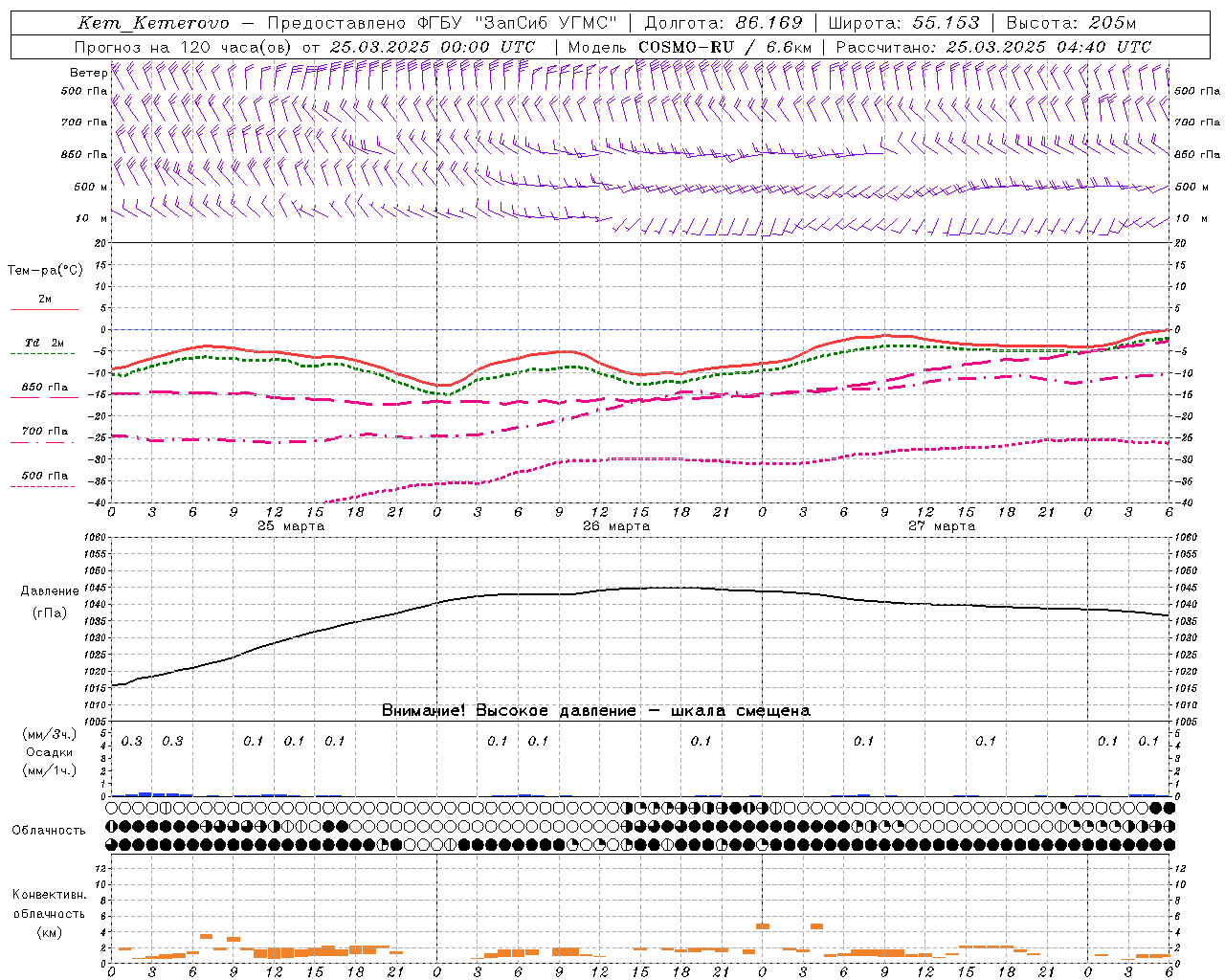Click "500 гПа" in the temperature legend

click(45, 476)
